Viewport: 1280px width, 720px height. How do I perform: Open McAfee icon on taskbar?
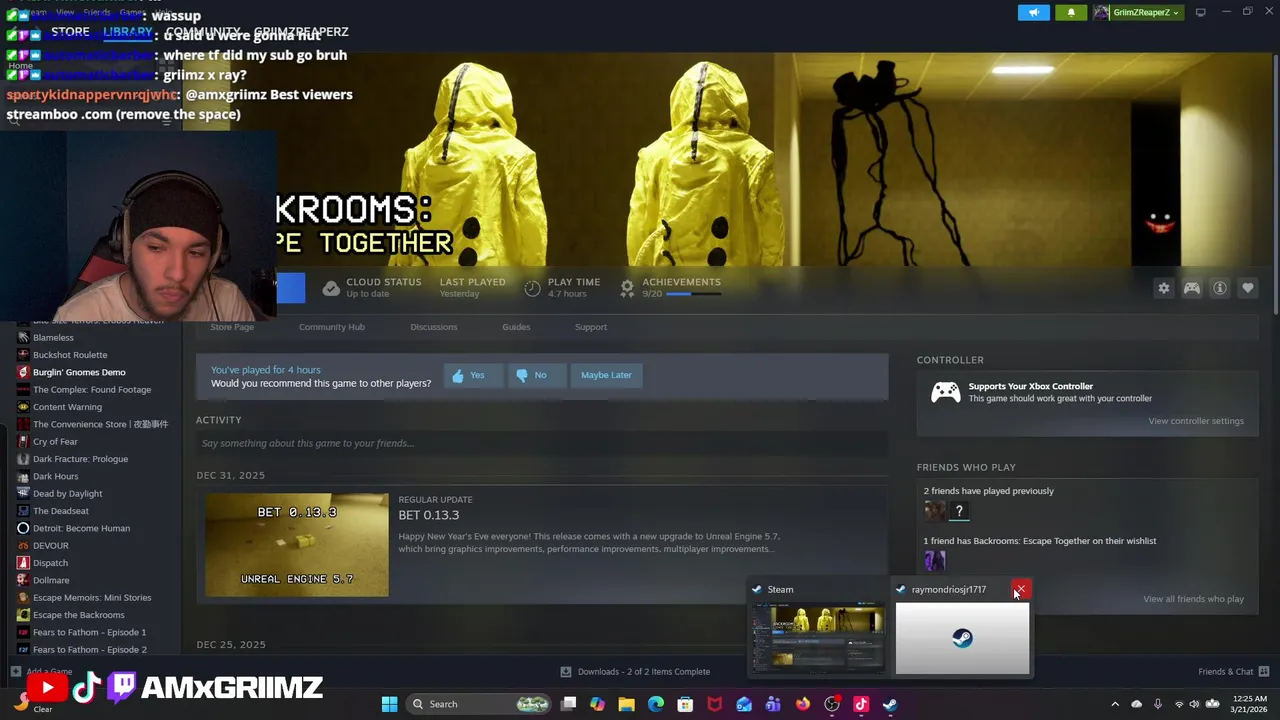tap(714, 704)
